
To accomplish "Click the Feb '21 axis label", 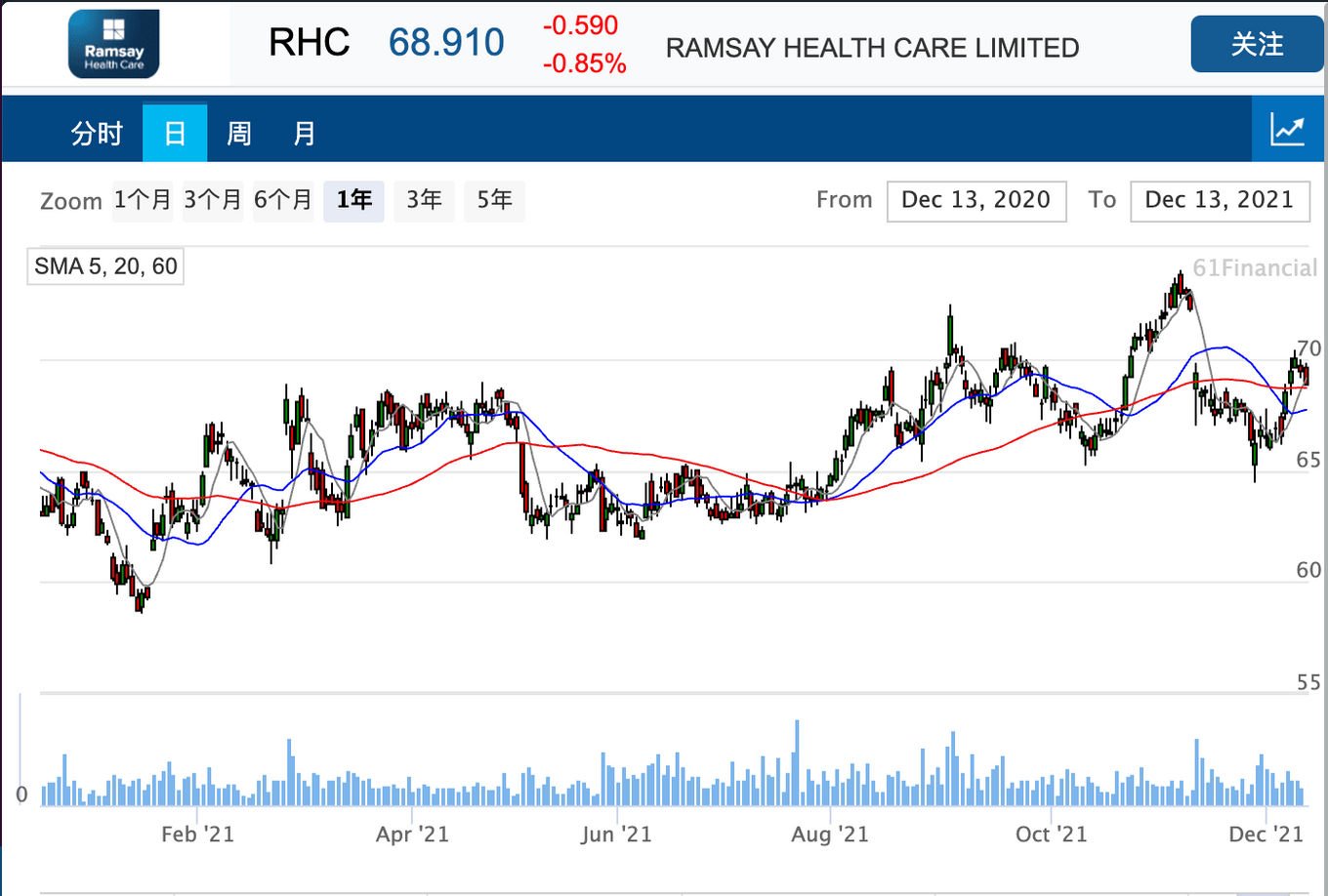I will pos(197,835).
